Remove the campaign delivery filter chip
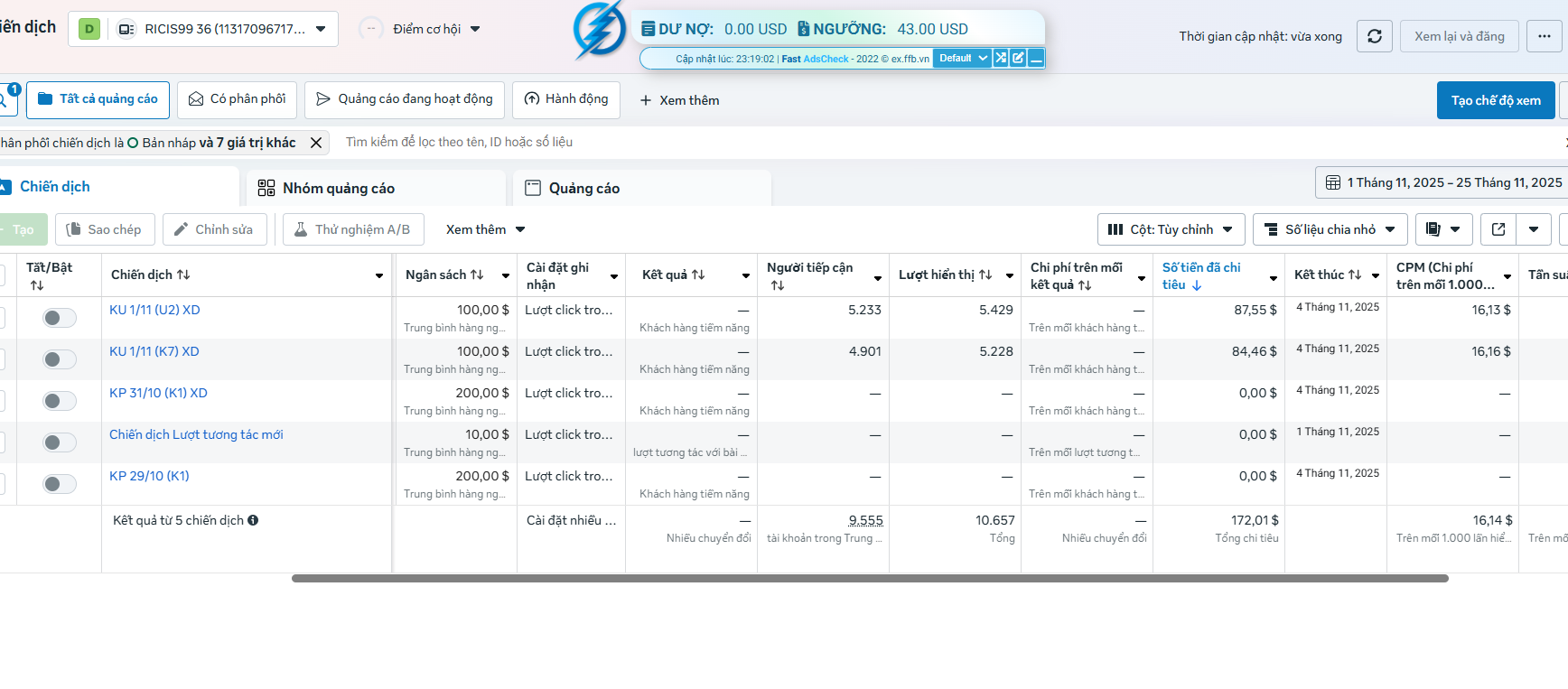The width and height of the screenshot is (1568, 689). [316, 143]
